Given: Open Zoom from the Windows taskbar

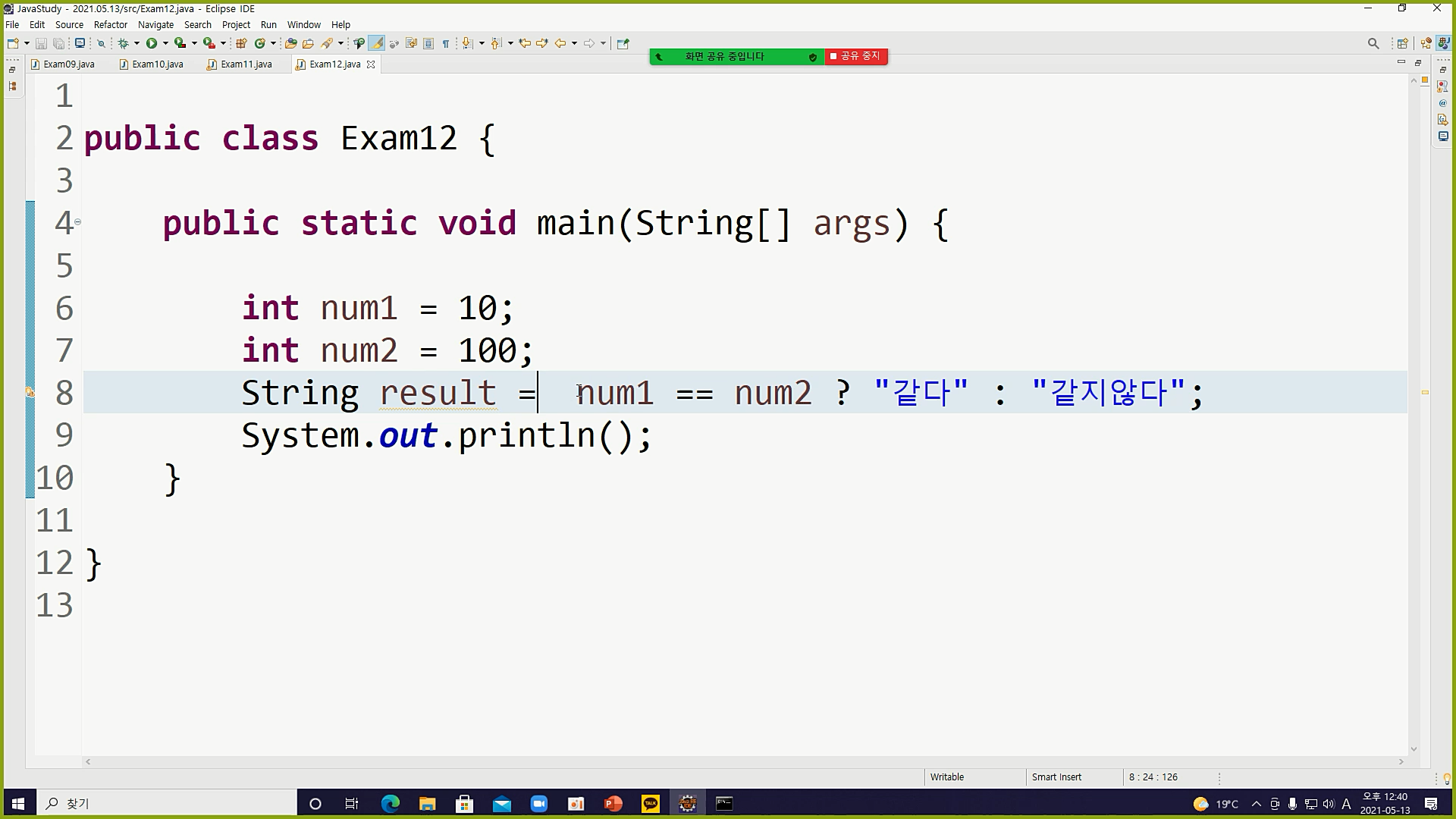Looking at the screenshot, I should pyautogui.click(x=538, y=804).
